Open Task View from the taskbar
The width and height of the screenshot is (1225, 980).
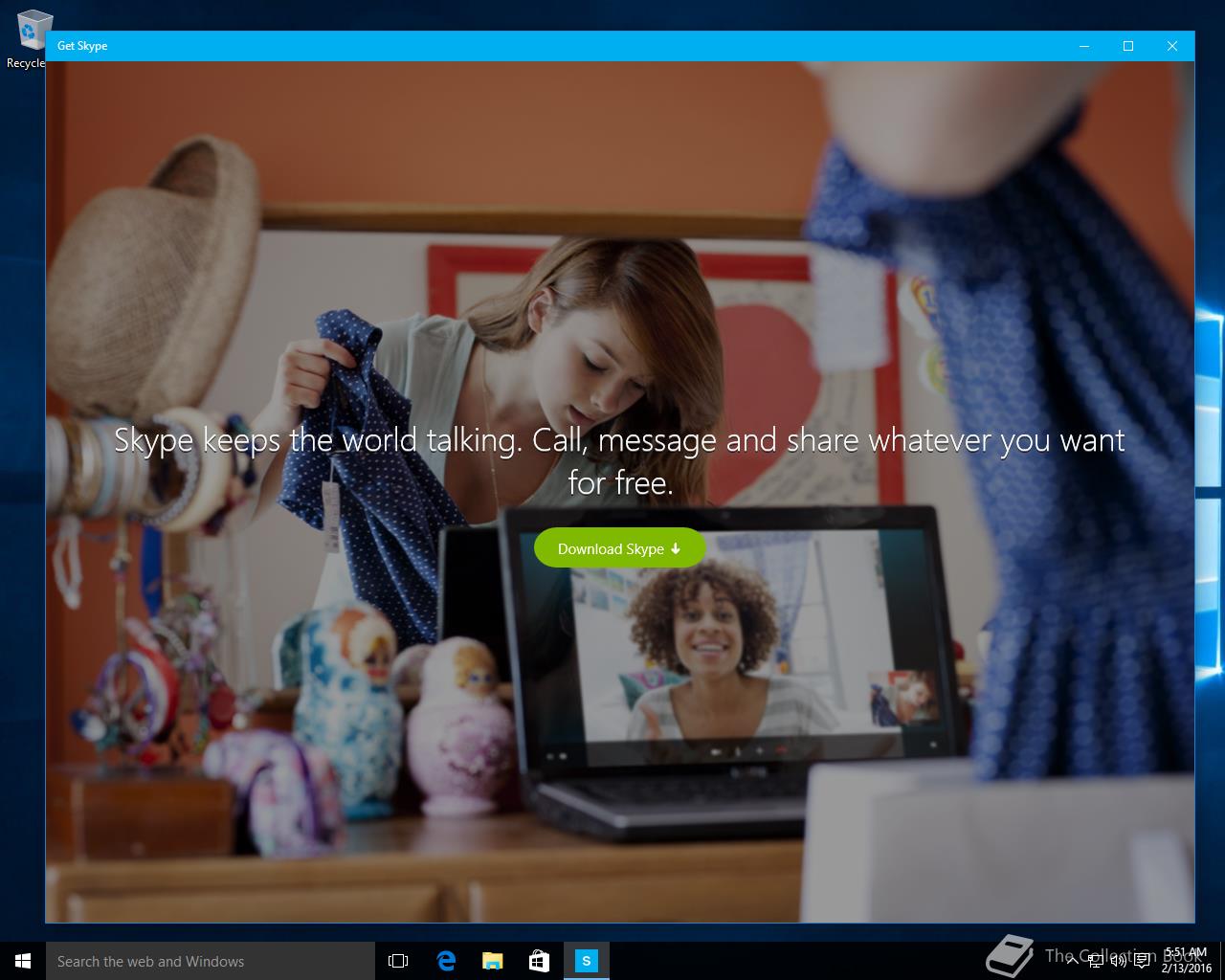(x=398, y=961)
